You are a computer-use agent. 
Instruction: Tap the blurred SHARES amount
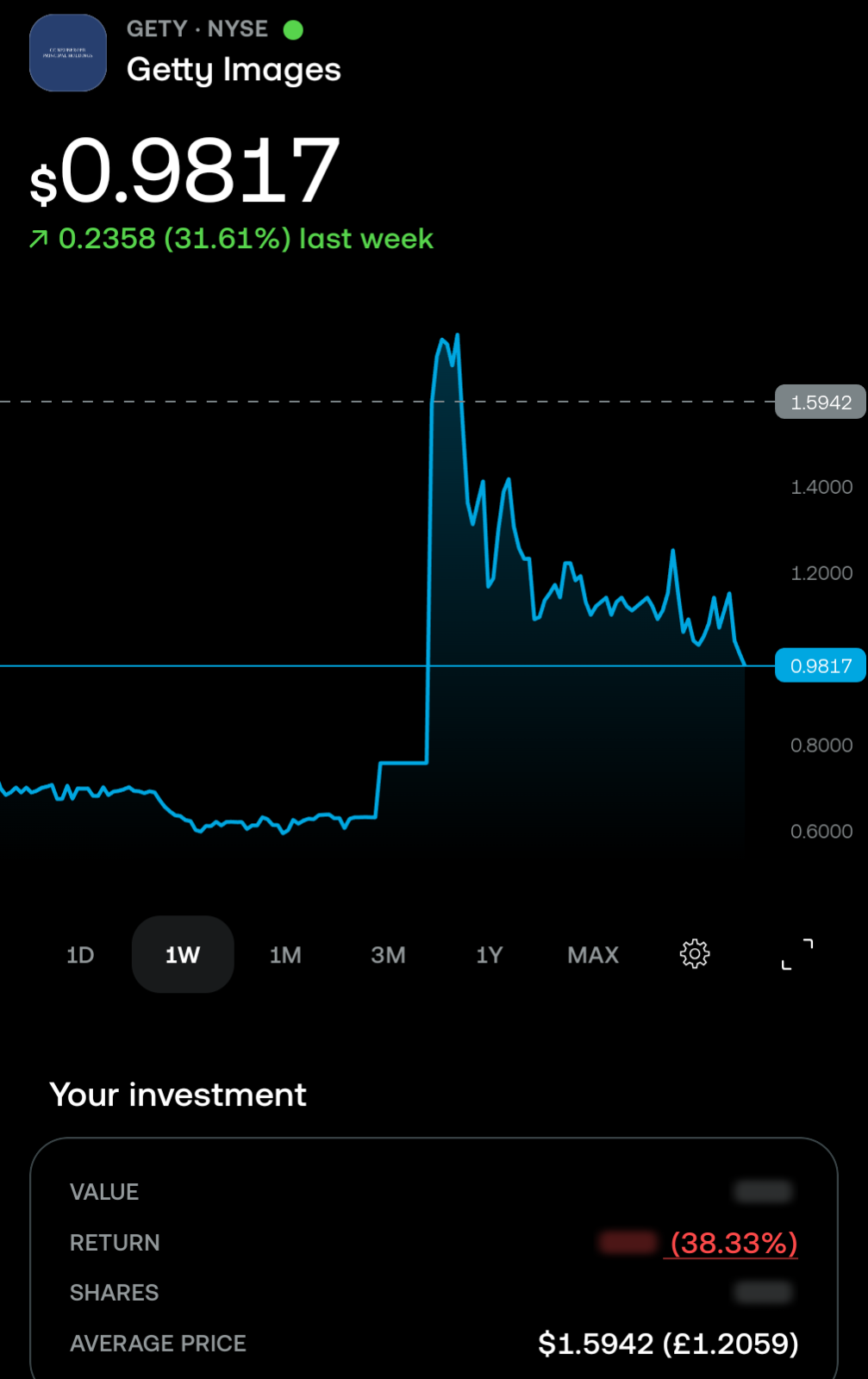(x=763, y=1292)
